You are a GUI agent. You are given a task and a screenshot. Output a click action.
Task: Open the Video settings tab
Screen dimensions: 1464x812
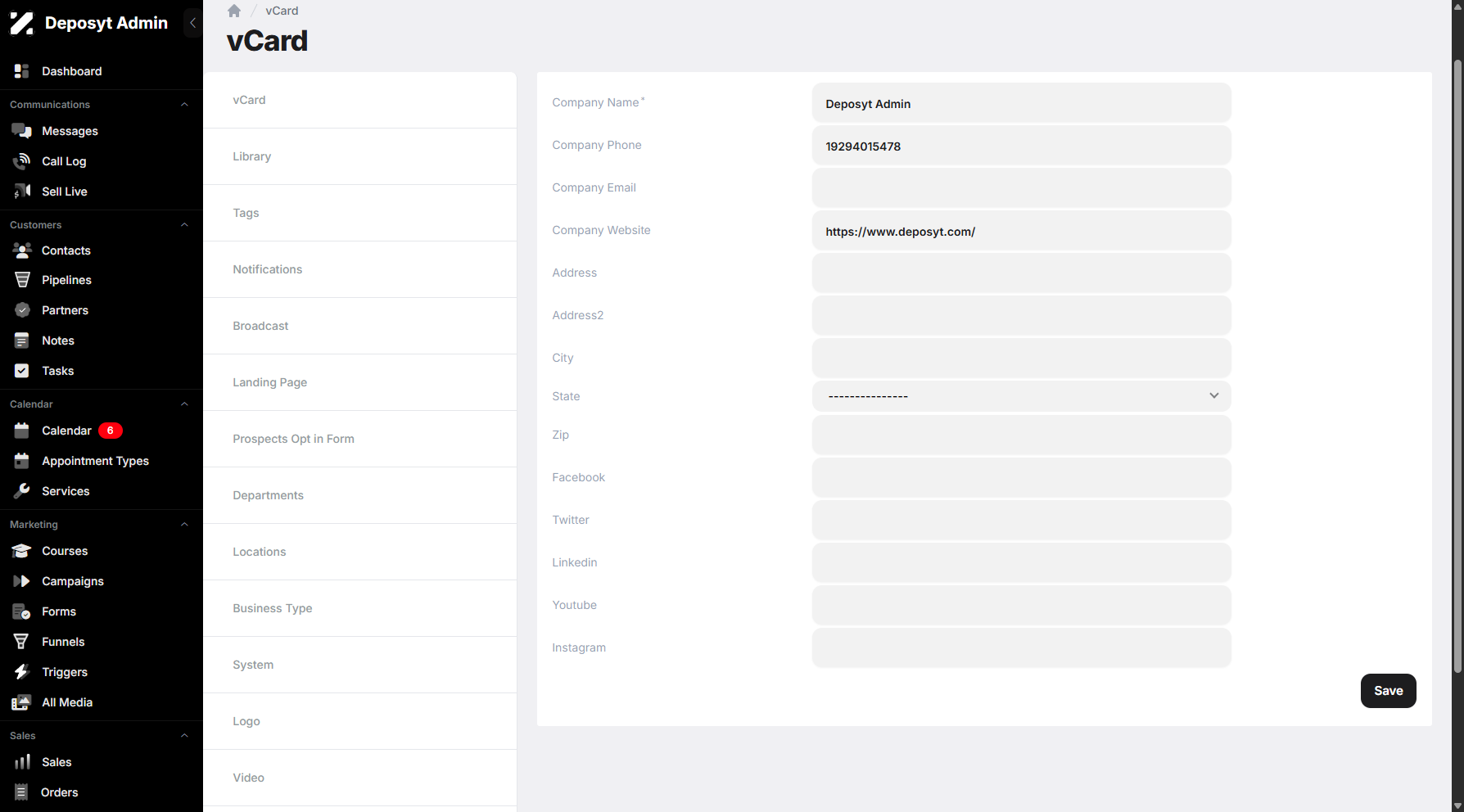(359, 778)
